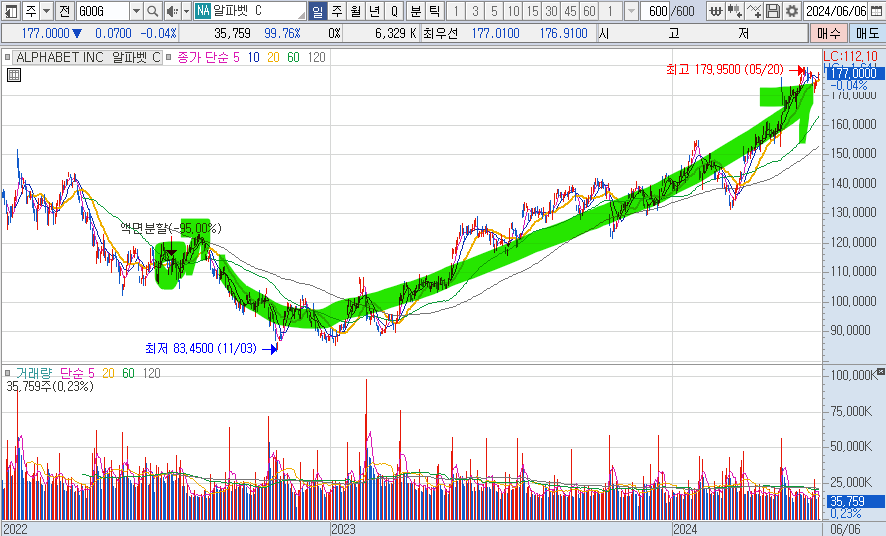Click the GOOG ticker input field

(x=103, y=11)
